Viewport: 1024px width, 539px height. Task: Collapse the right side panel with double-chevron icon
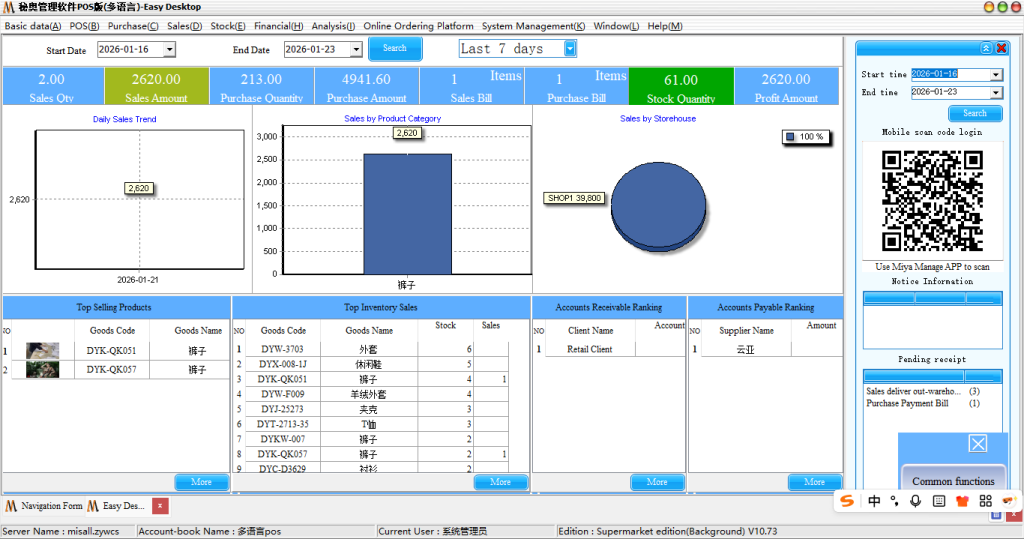pos(986,48)
